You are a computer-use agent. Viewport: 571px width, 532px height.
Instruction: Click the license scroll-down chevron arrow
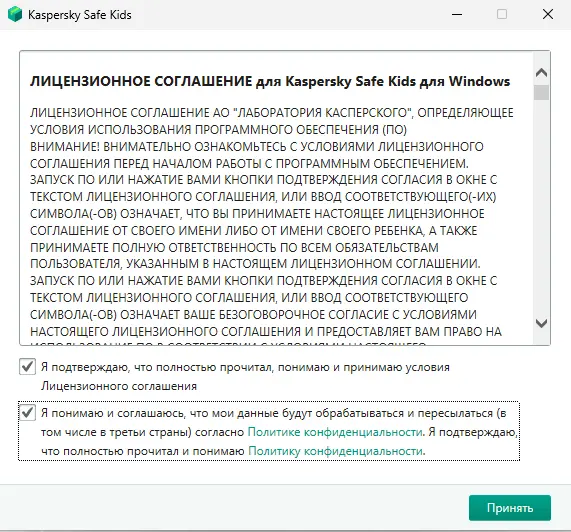[x=542, y=323]
